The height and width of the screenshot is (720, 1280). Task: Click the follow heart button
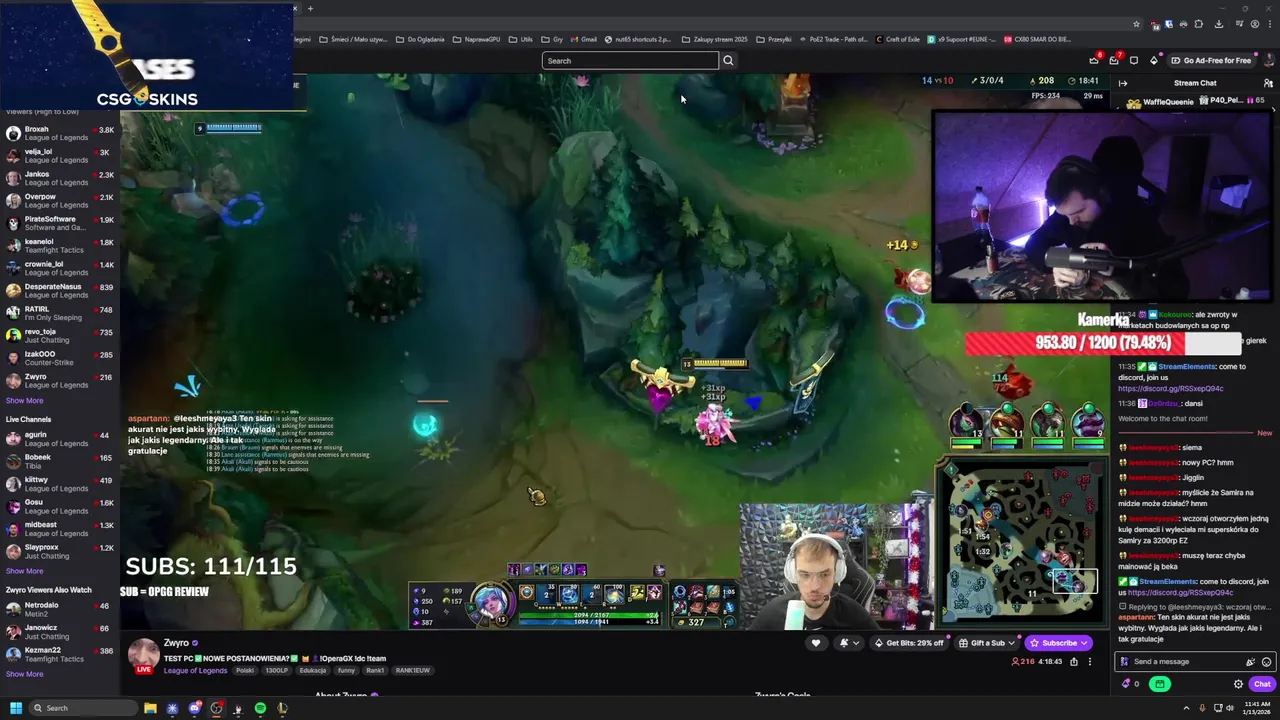(x=816, y=643)
